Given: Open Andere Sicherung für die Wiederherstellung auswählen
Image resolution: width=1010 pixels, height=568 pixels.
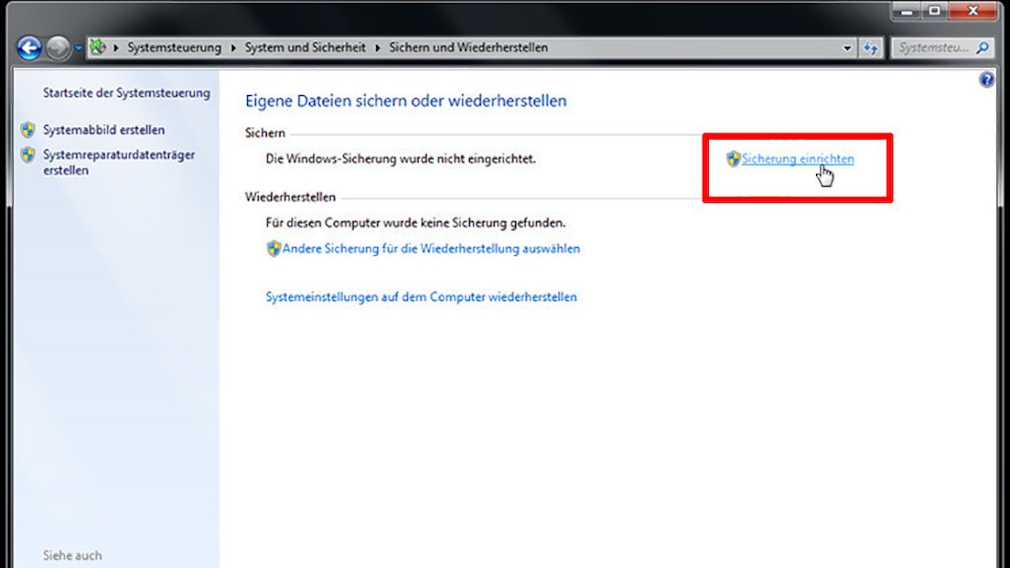Looking at the screenshot, I should 431,249.
